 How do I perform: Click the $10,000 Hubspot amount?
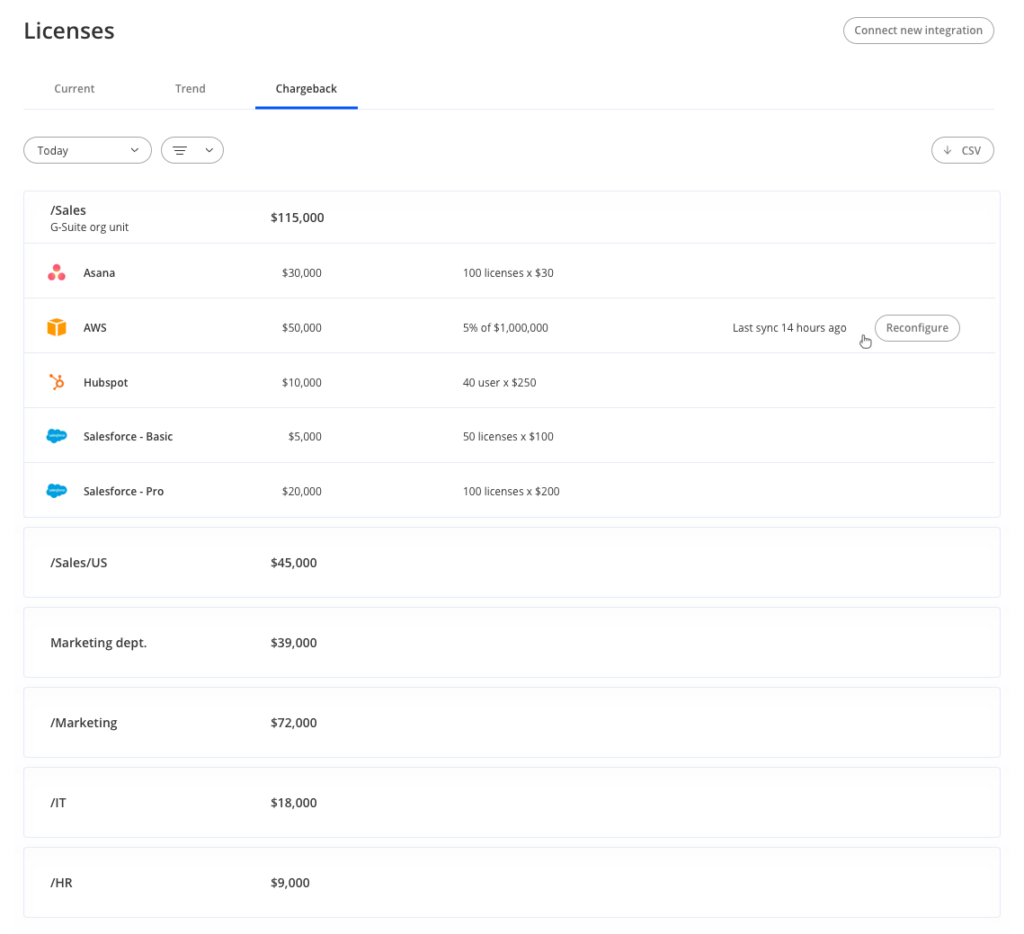(x=302, y=383)
